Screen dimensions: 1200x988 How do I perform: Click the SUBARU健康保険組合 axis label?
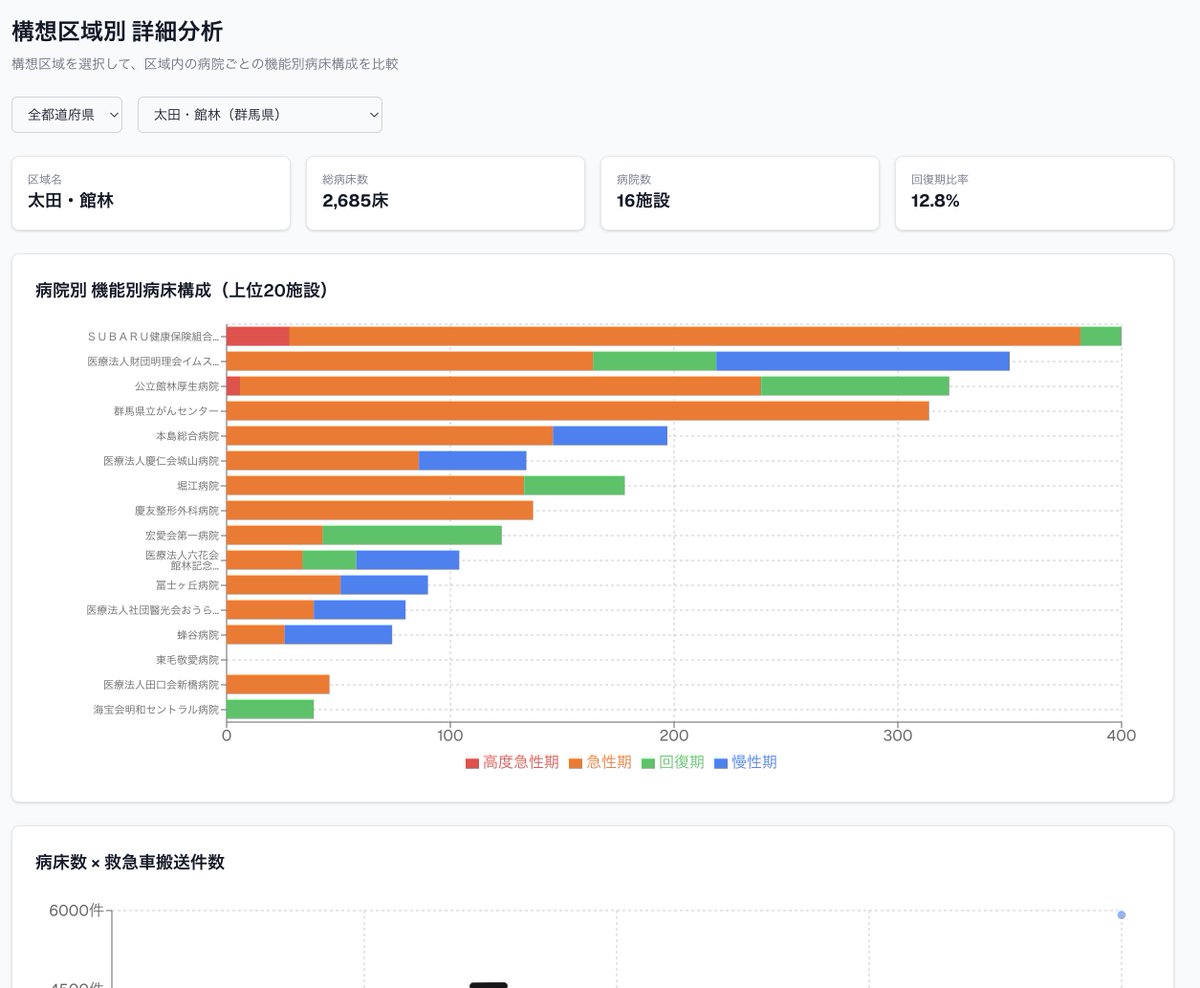tap(153, 336)
